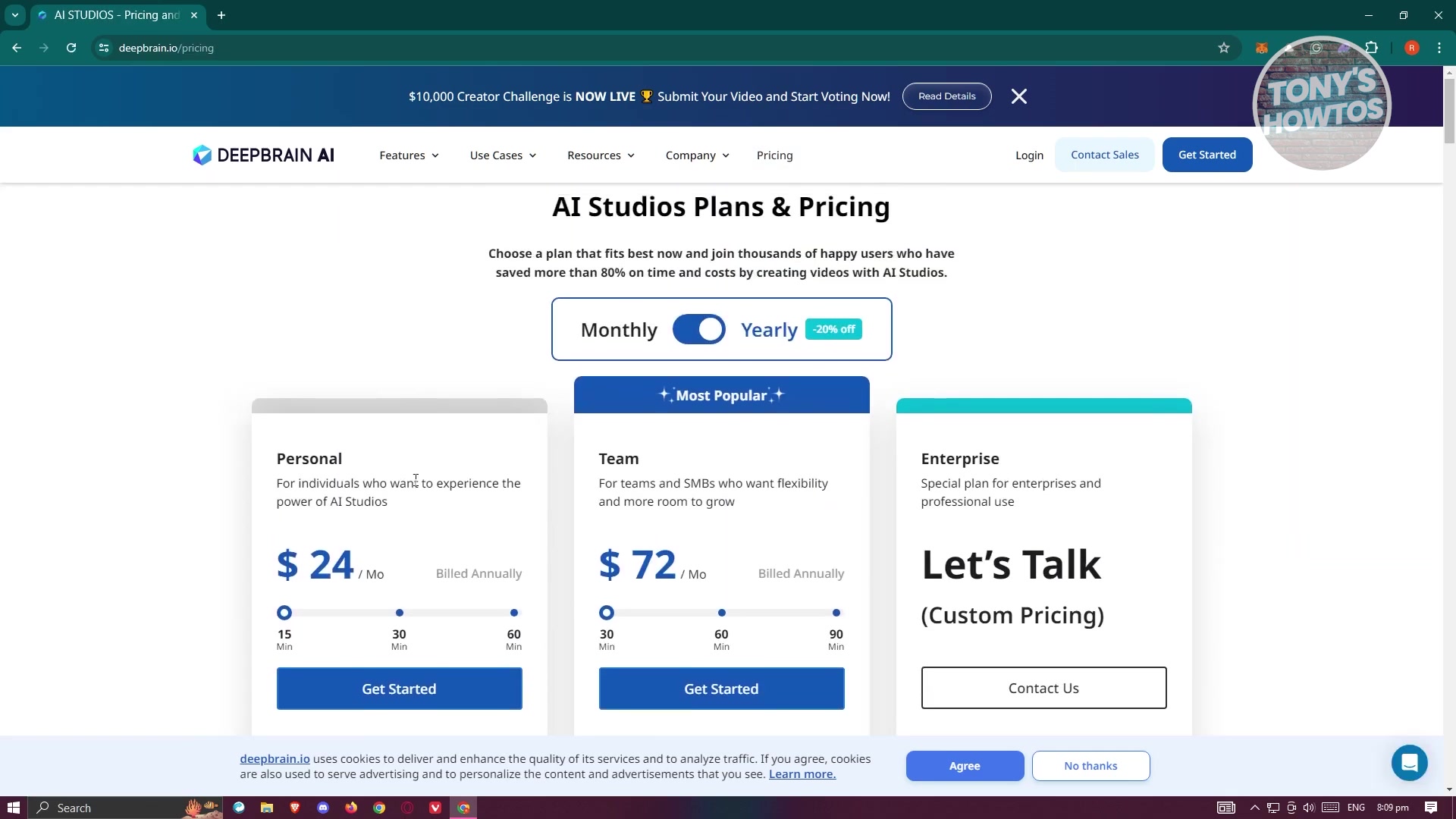Open the MetaMask extension
This screenshot has height=819, width=1456.
[x=1262, y=48]
